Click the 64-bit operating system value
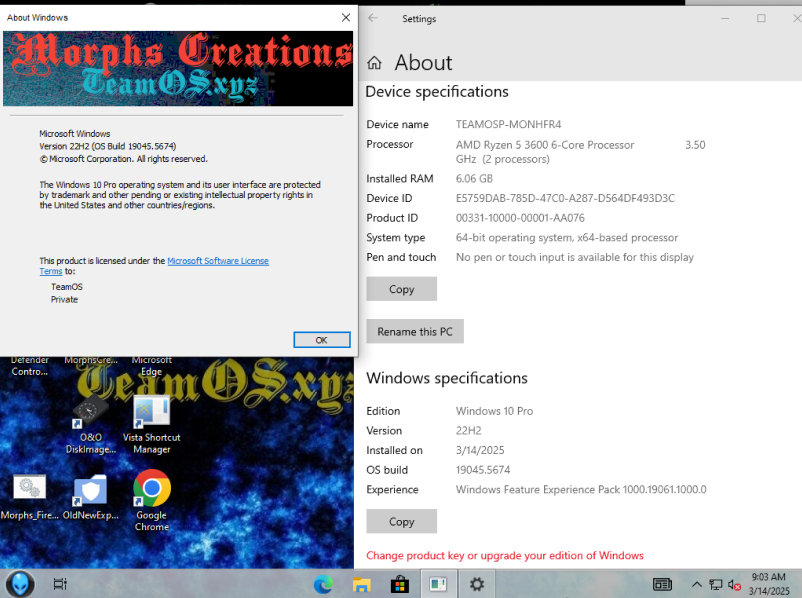Image resolution: width=802 pixels, height=598 pixels. (x=567, y=237)
